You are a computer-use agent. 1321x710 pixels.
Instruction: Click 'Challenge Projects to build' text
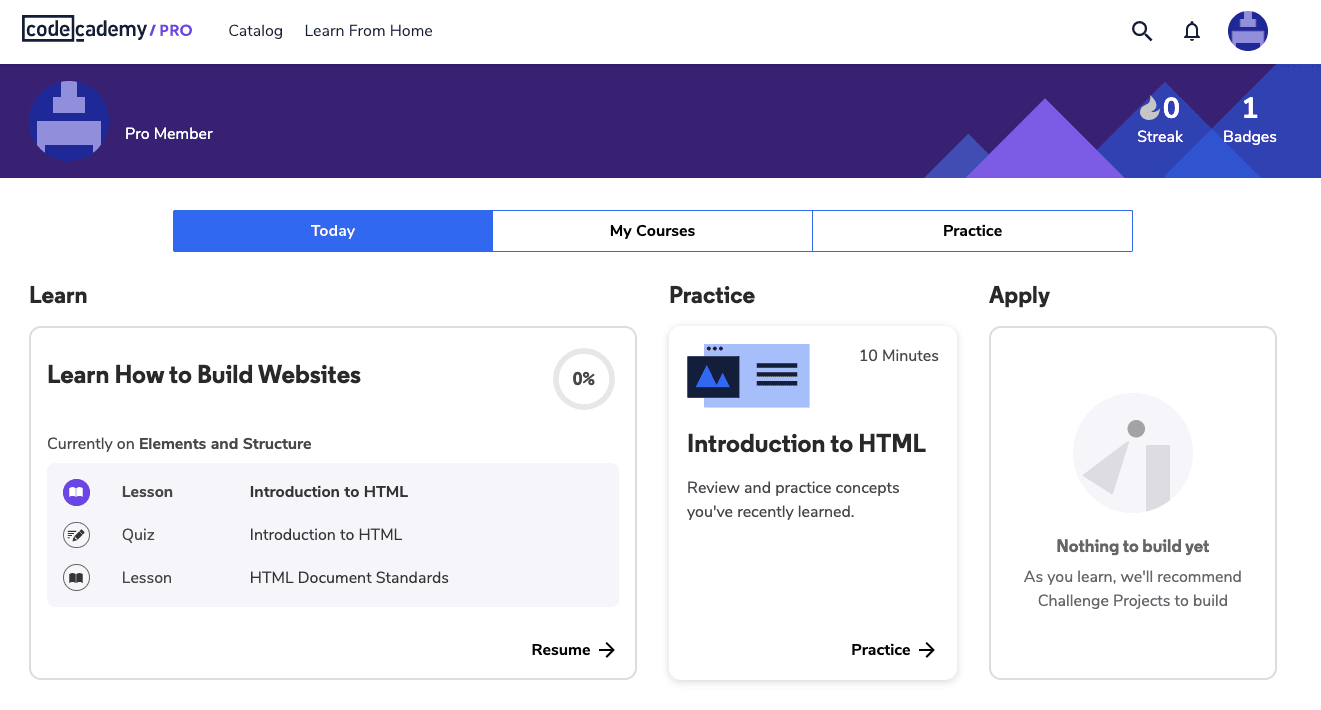pyautogui.click(x=1133, y=601)
